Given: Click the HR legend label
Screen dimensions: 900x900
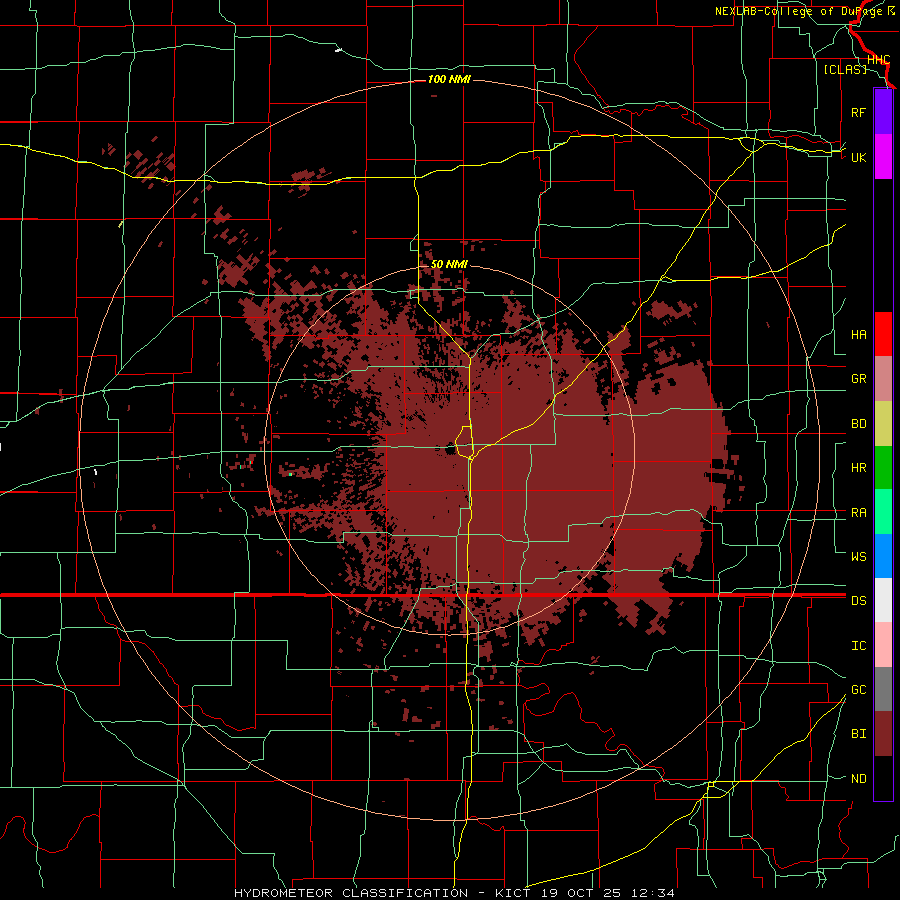Looking at the screenshot, I should tap(858, 468).
